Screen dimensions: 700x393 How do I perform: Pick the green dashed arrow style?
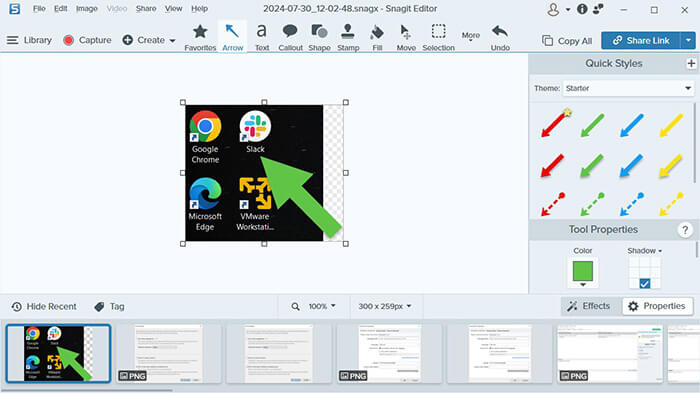point(592,204)
